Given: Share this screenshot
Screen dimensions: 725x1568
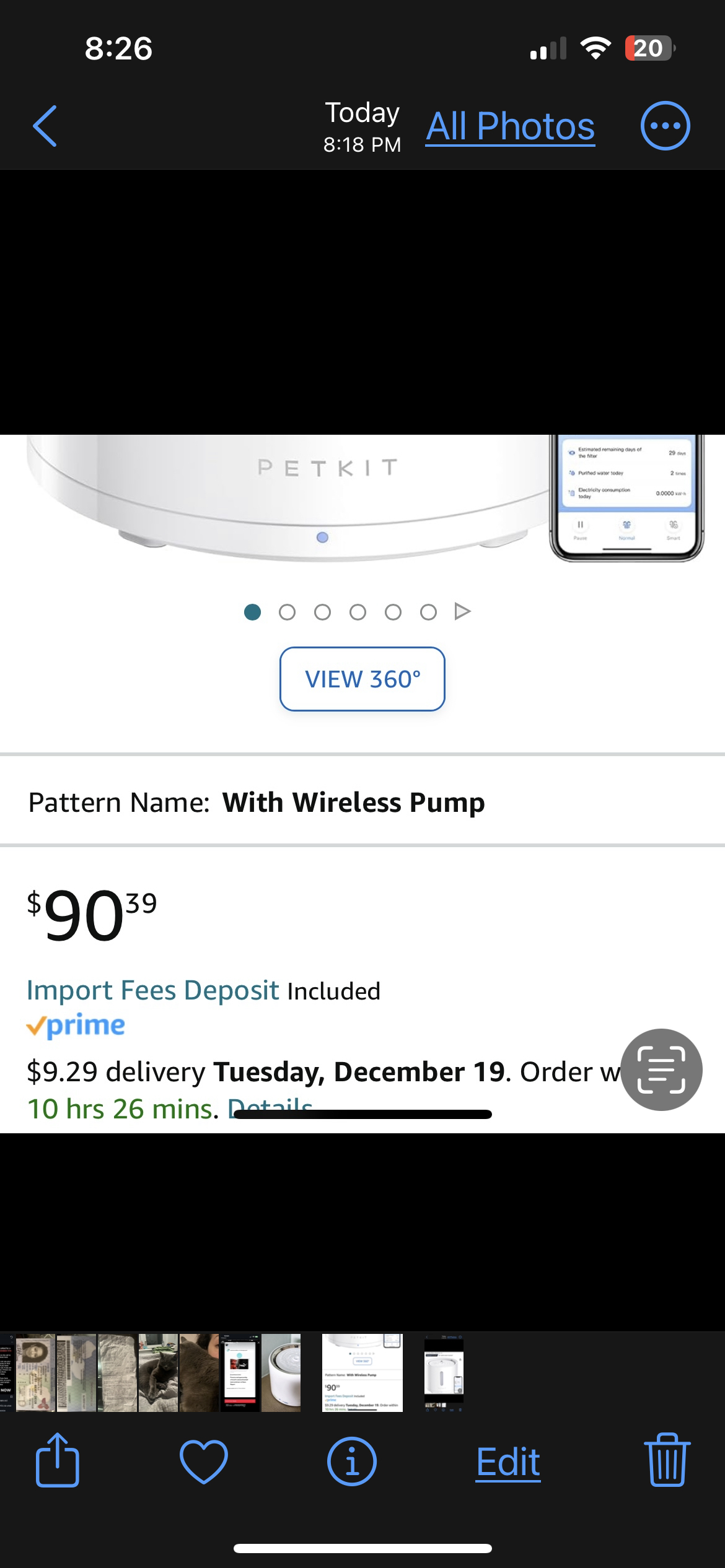Looking at the screenshot, I should pyautogui.click(x=57, y=1462).
